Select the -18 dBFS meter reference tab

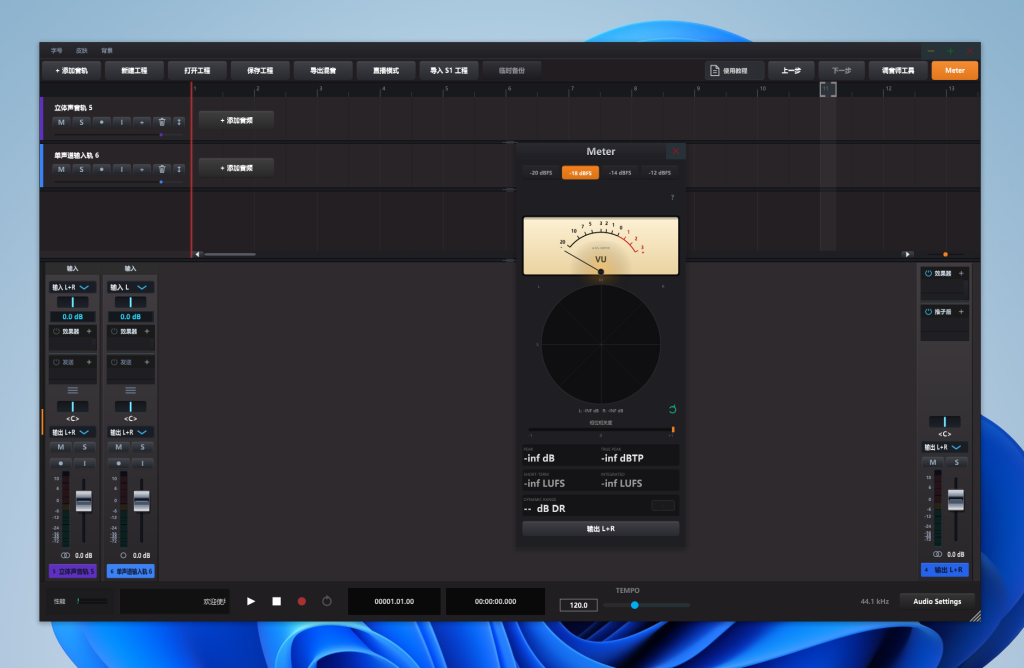point(581,173)
